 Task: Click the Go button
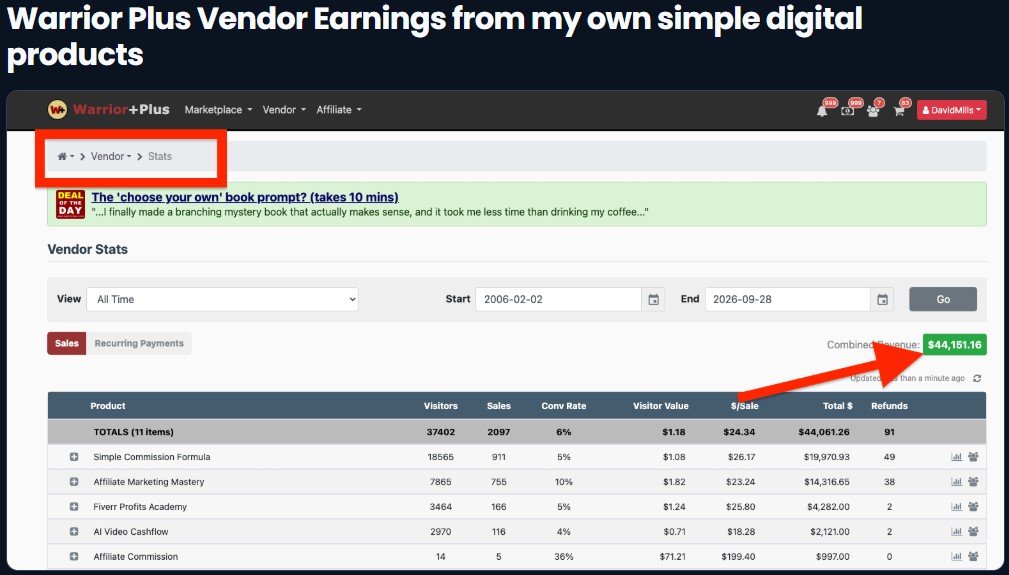[943, 299]
